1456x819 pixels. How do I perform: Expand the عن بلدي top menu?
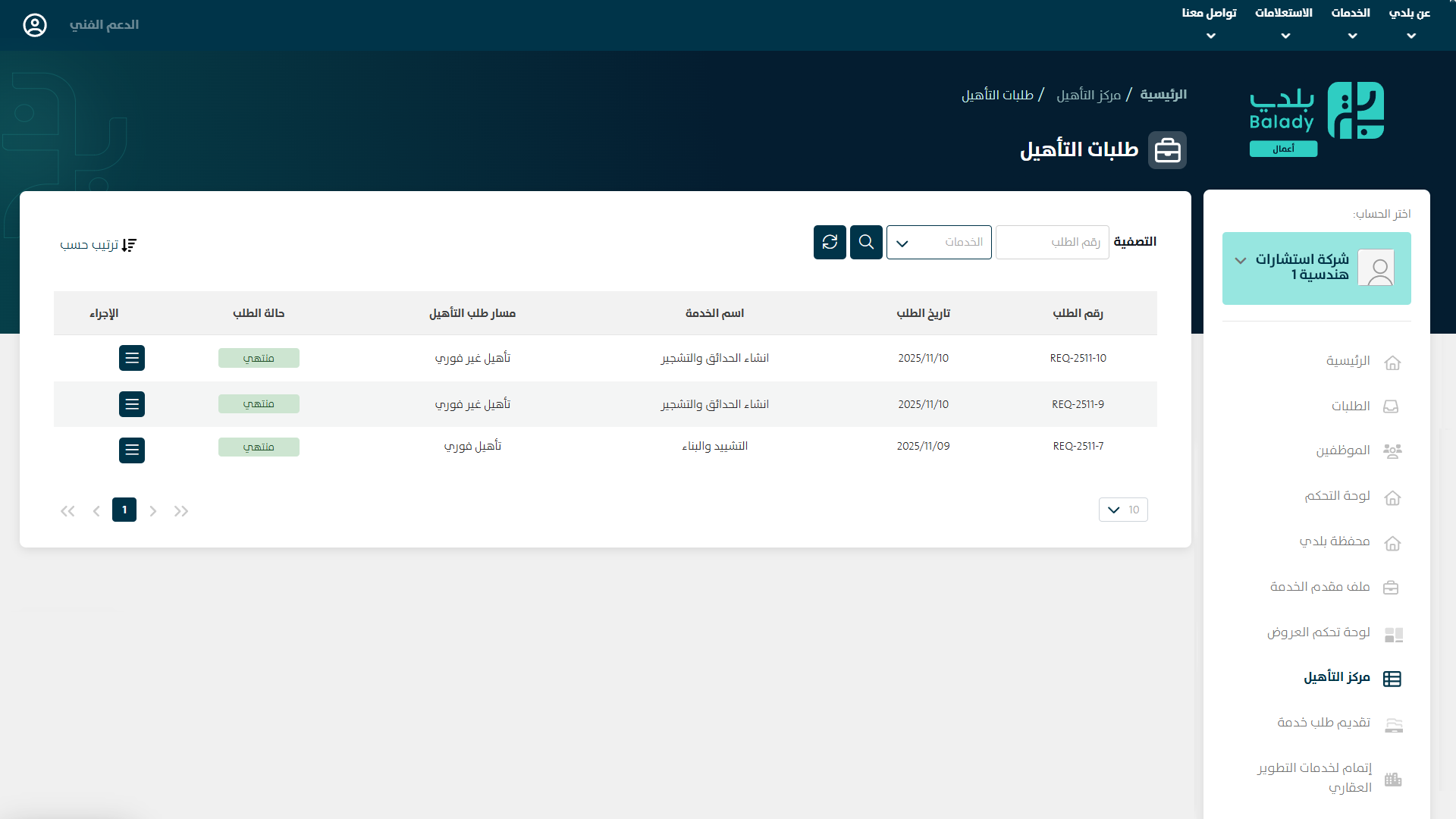(1410, 23)
